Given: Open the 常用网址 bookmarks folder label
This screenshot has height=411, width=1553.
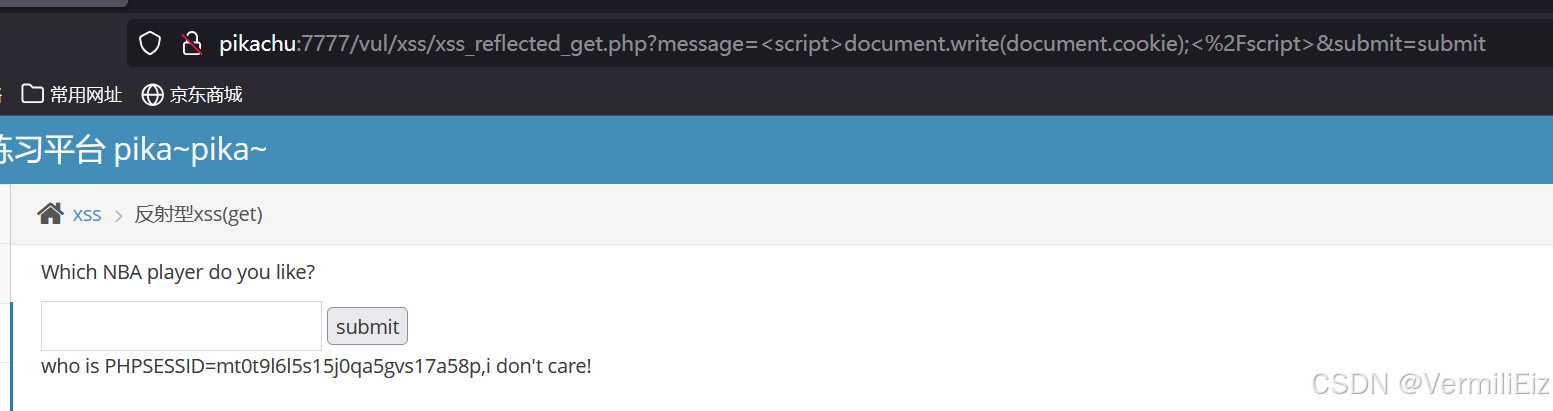Looking at the screenshot, I should click(86, 95).
